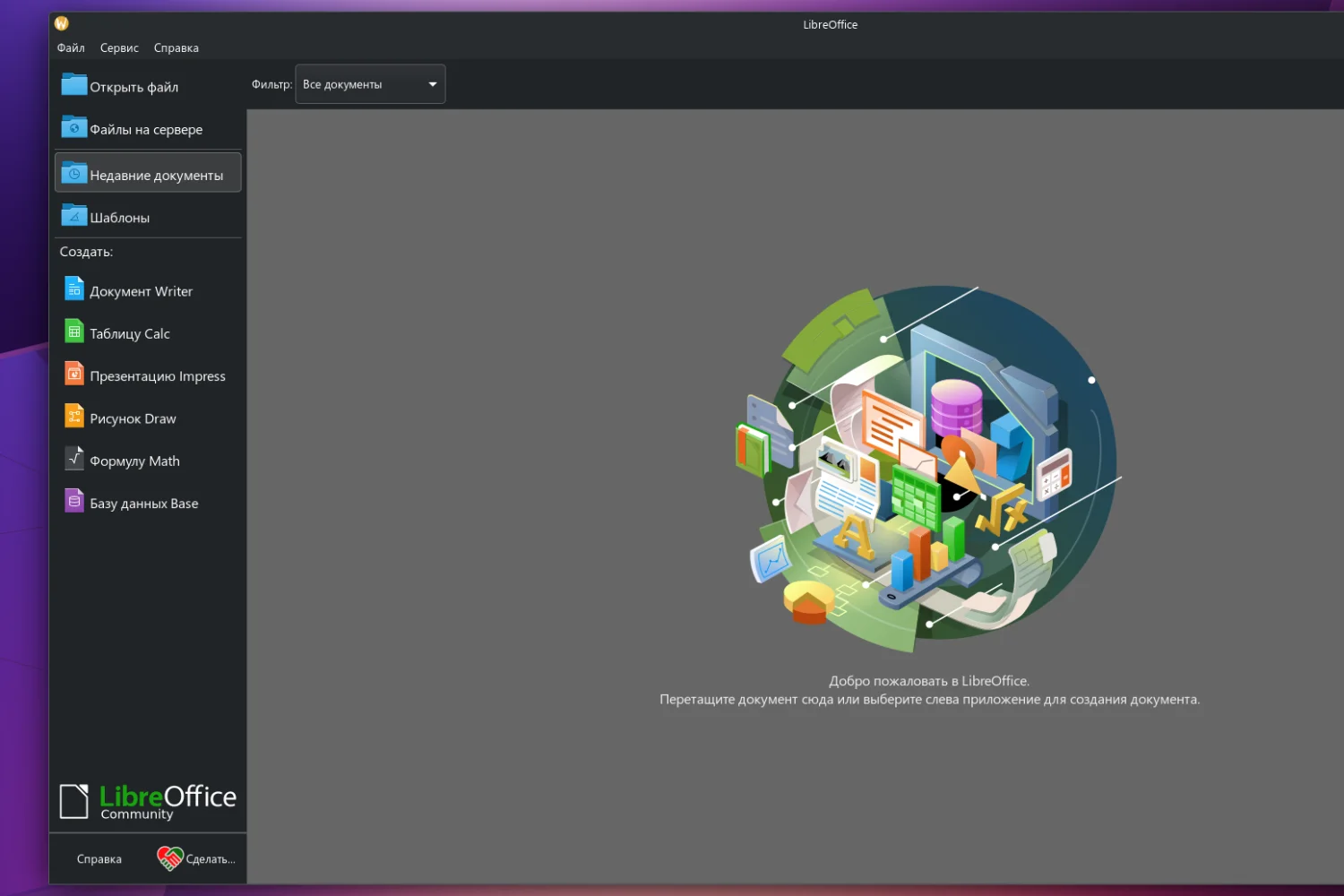The image size is (1344, 896).
Task: Open the "Все документы" filter combo box
Action: 370,84
